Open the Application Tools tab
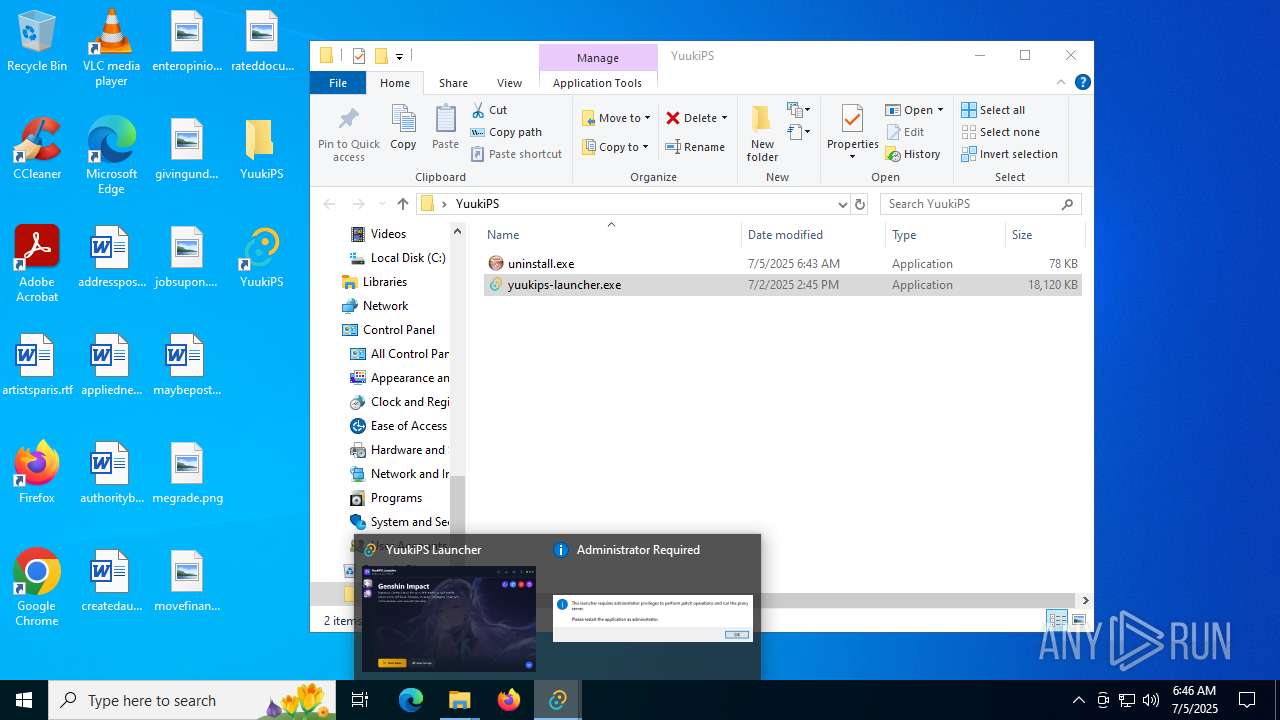1280x720 pixels. 597,83
